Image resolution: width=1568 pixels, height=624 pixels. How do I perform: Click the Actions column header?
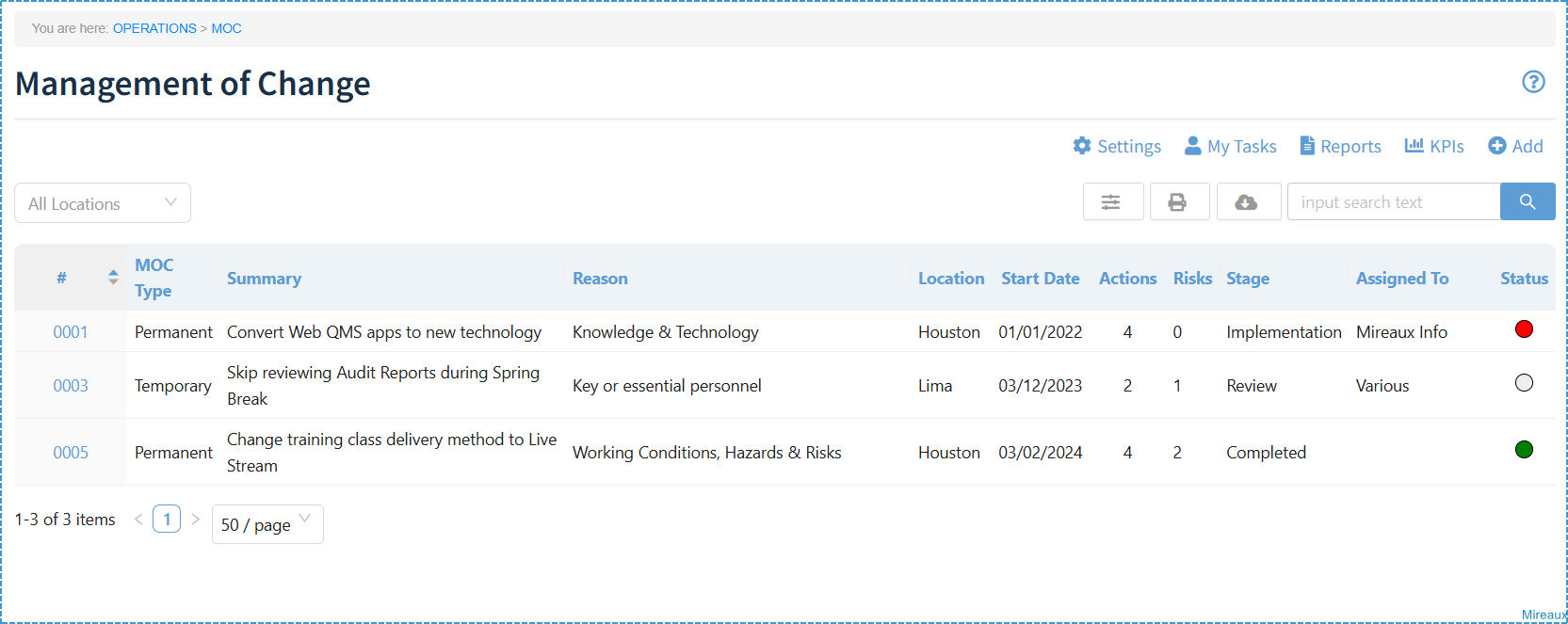[x=1127, y=279]
